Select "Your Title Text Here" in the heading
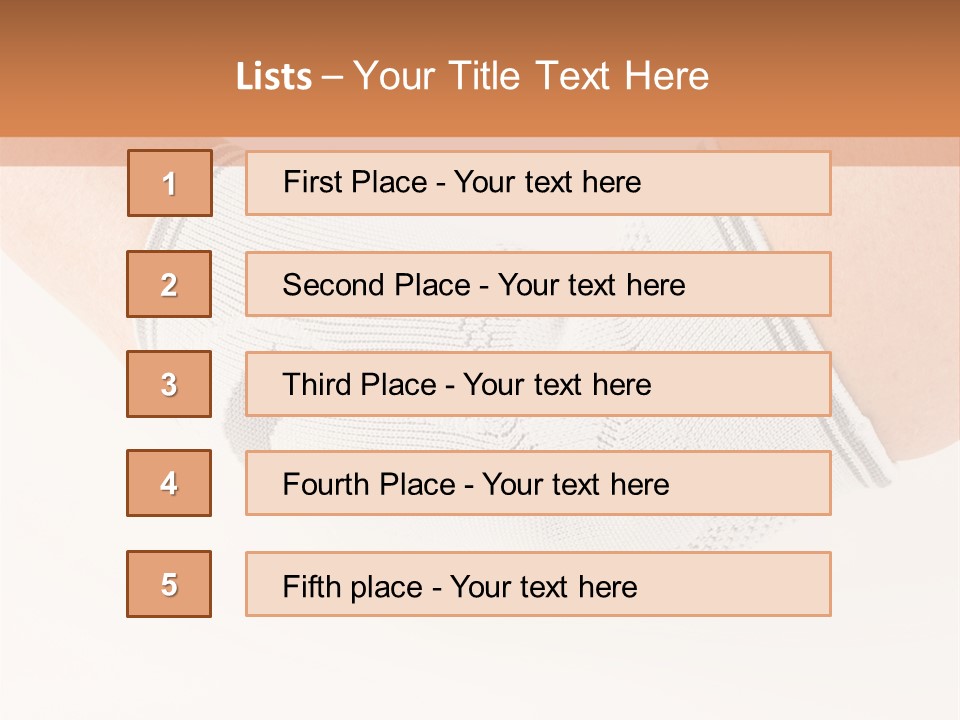 click(x=531, y=76)
